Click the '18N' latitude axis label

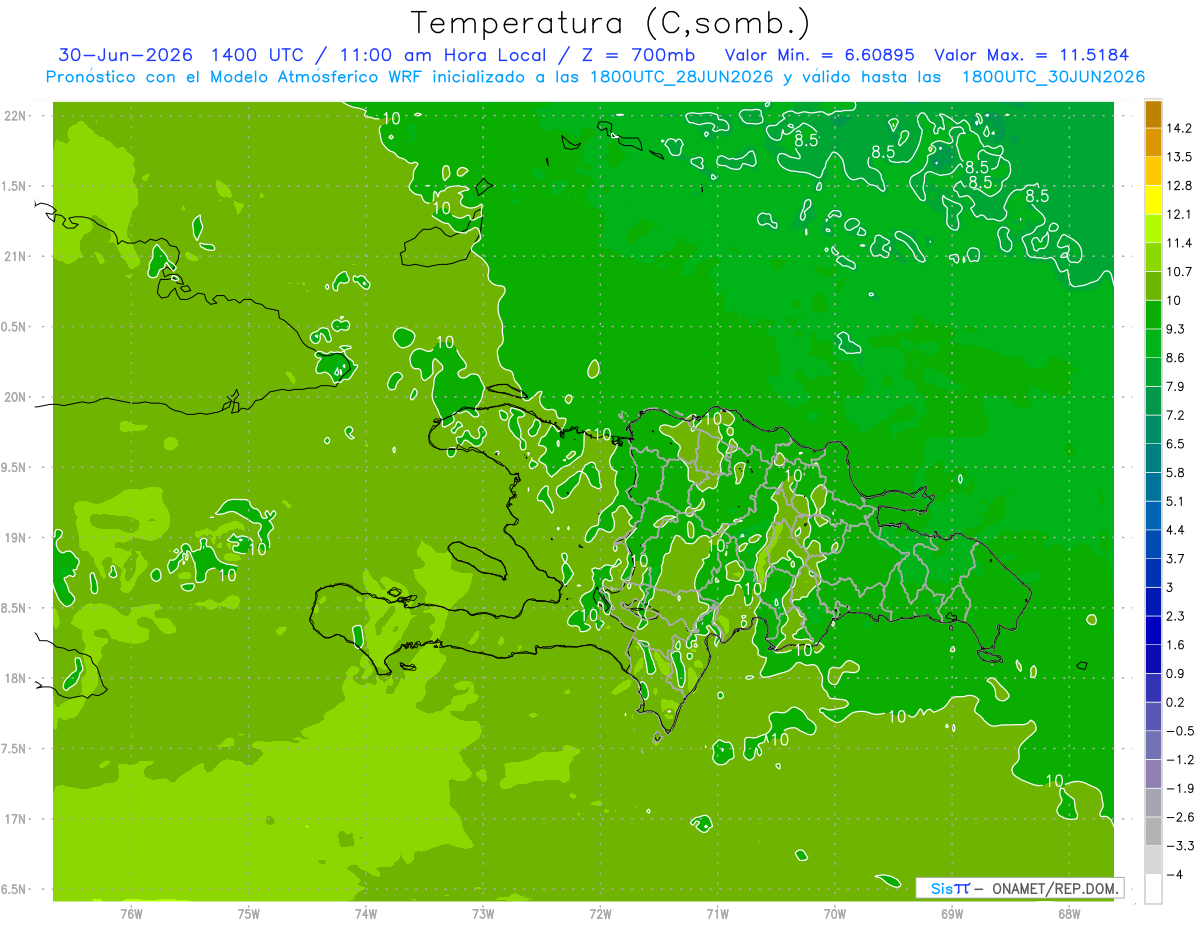coord(16,679)
